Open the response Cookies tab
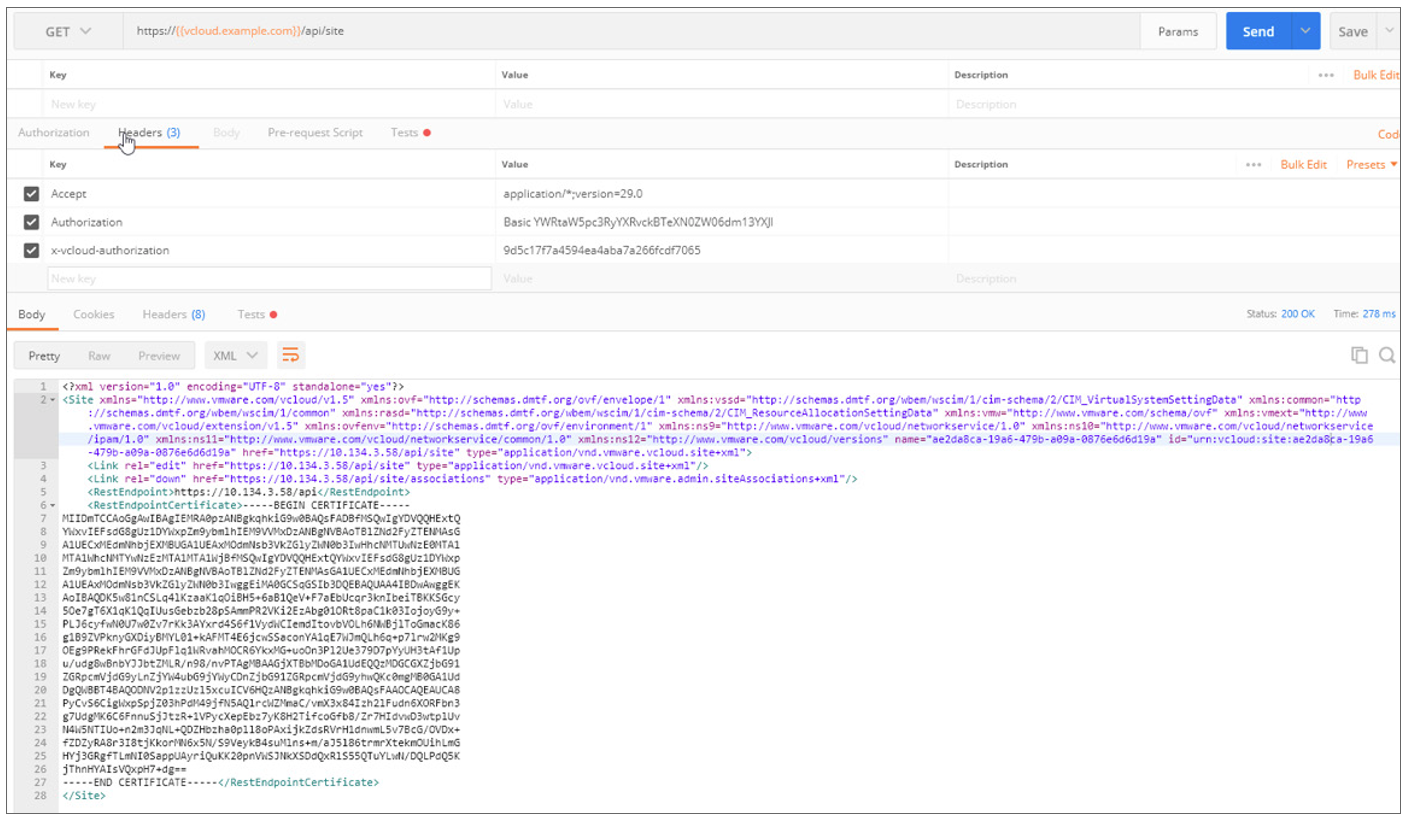This screenshot has height=819, width=1408. pyautogui.click(x=93, y=313)
